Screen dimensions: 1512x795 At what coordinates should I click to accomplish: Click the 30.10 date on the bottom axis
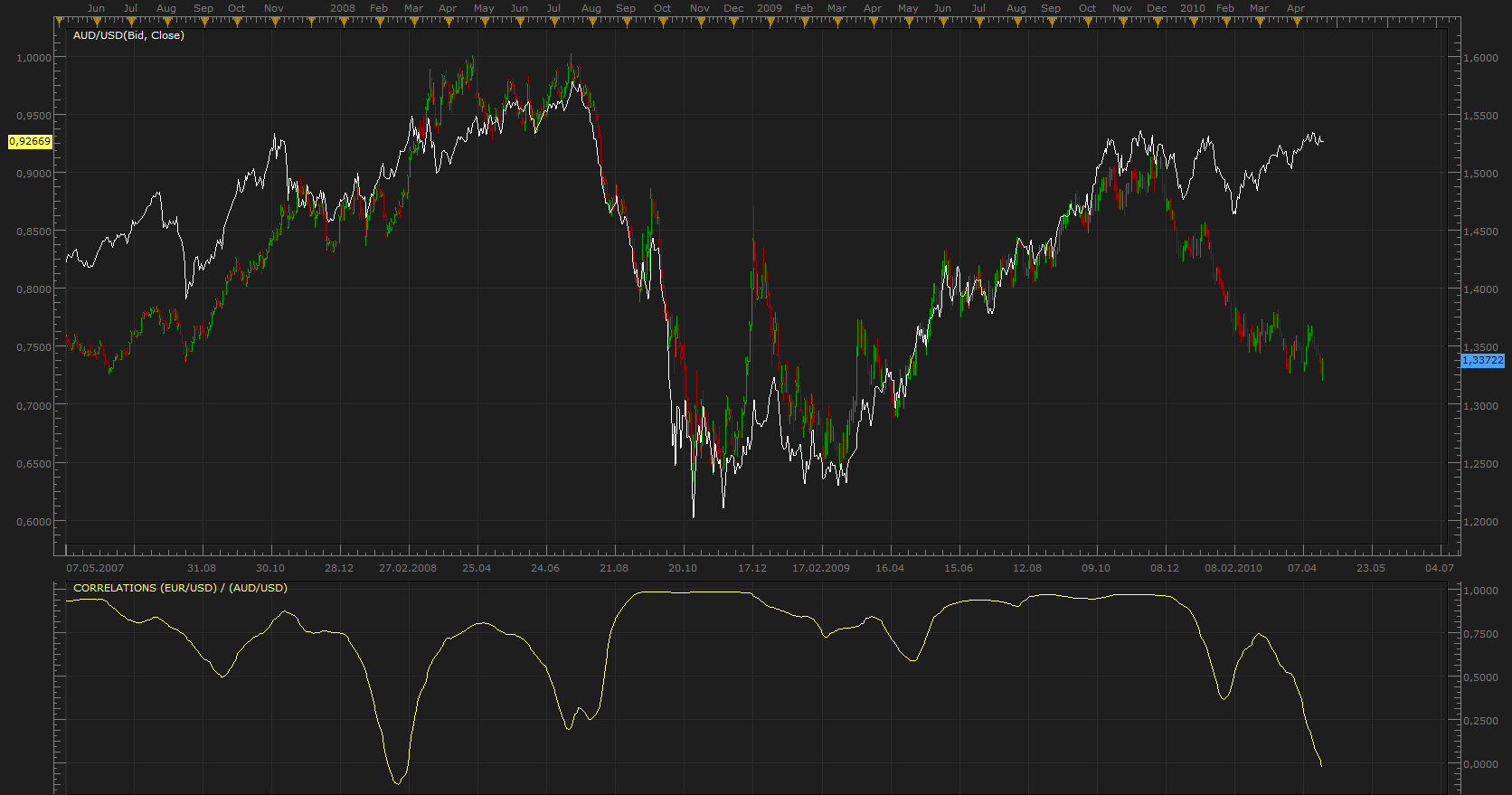(270, 568)
